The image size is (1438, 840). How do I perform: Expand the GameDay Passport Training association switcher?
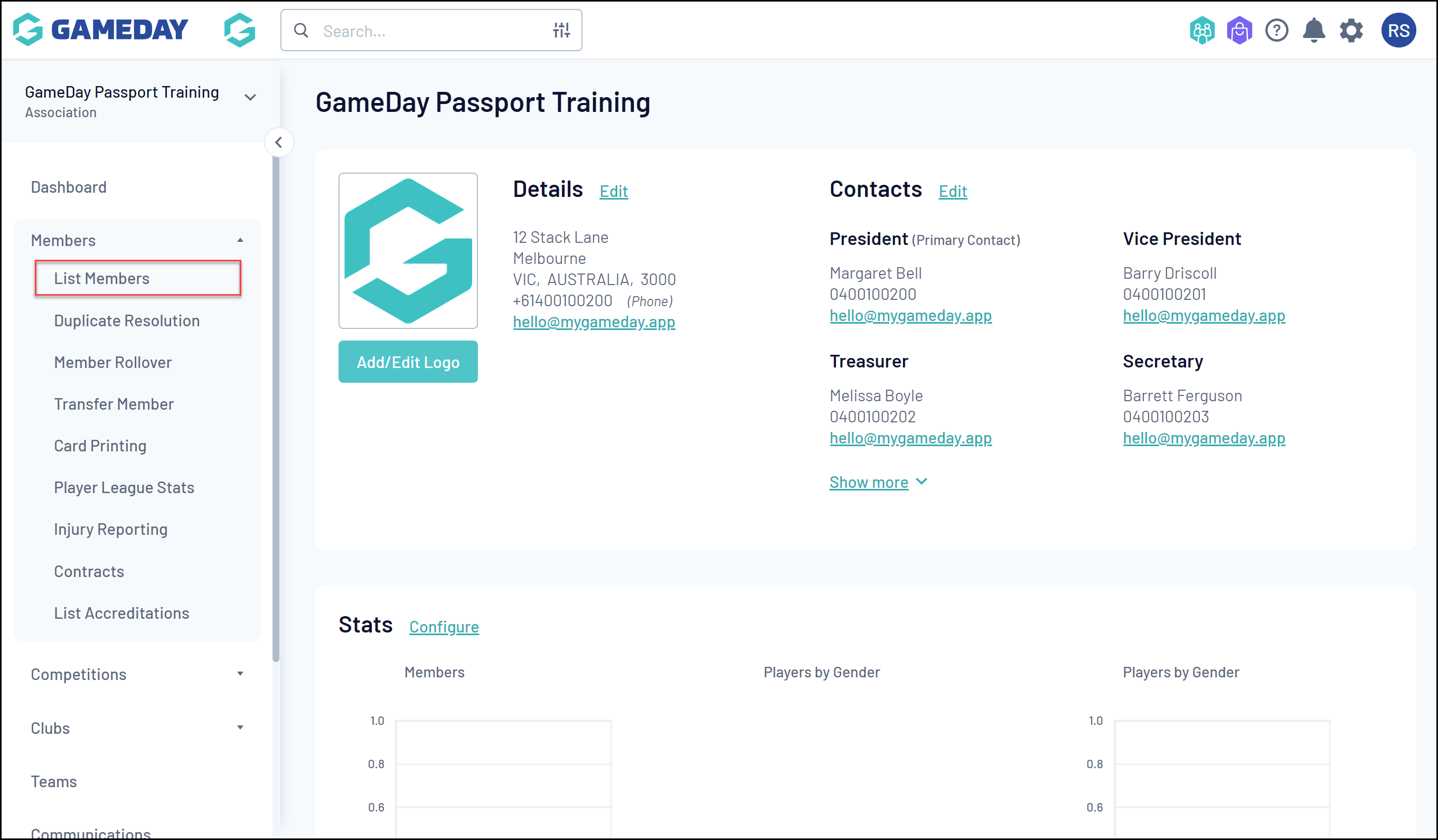click(249, 98)
